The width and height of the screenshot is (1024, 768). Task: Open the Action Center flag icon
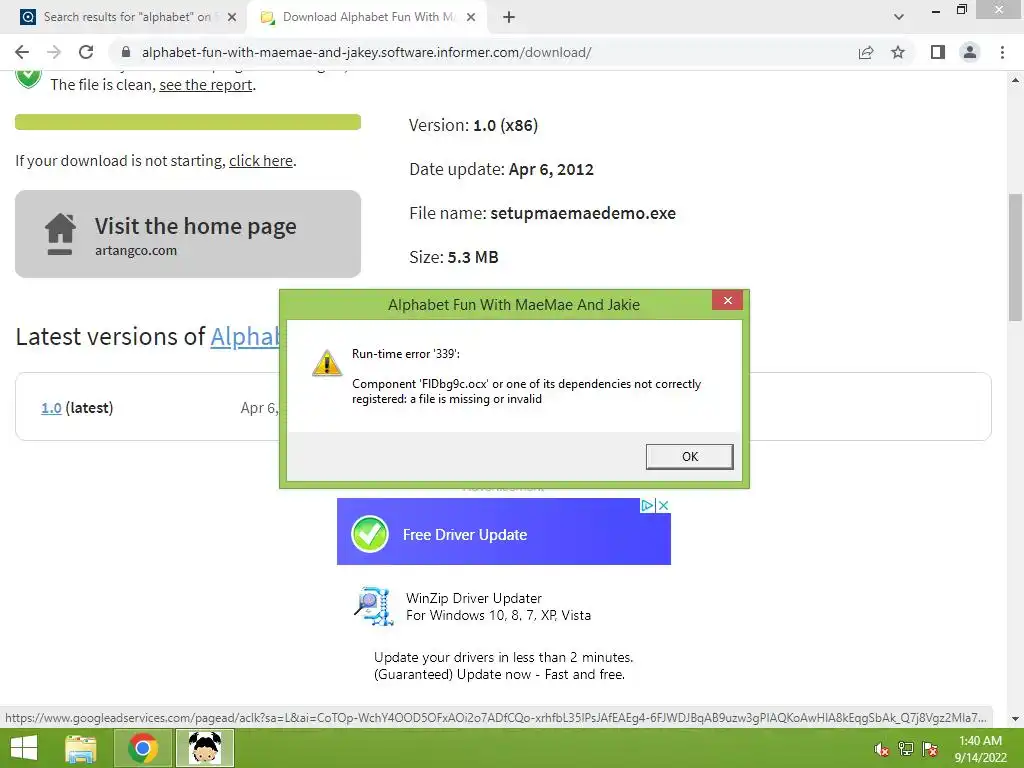click(x=930, y=749)
